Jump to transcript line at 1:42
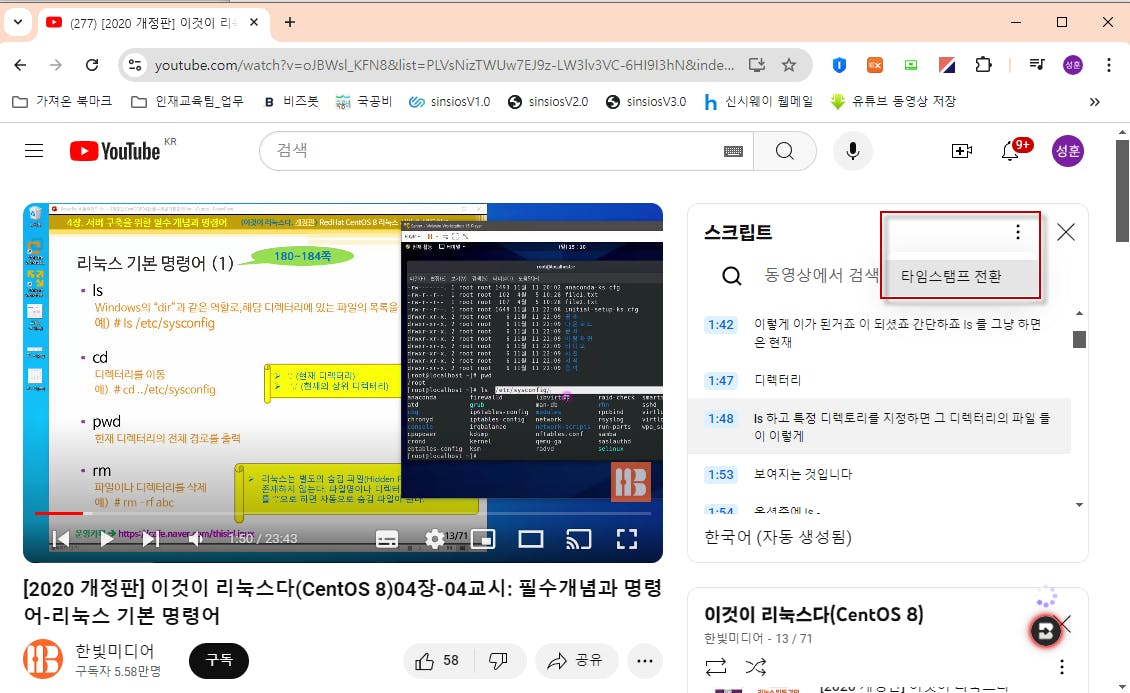1130x693 pixels. coord(879,333)
